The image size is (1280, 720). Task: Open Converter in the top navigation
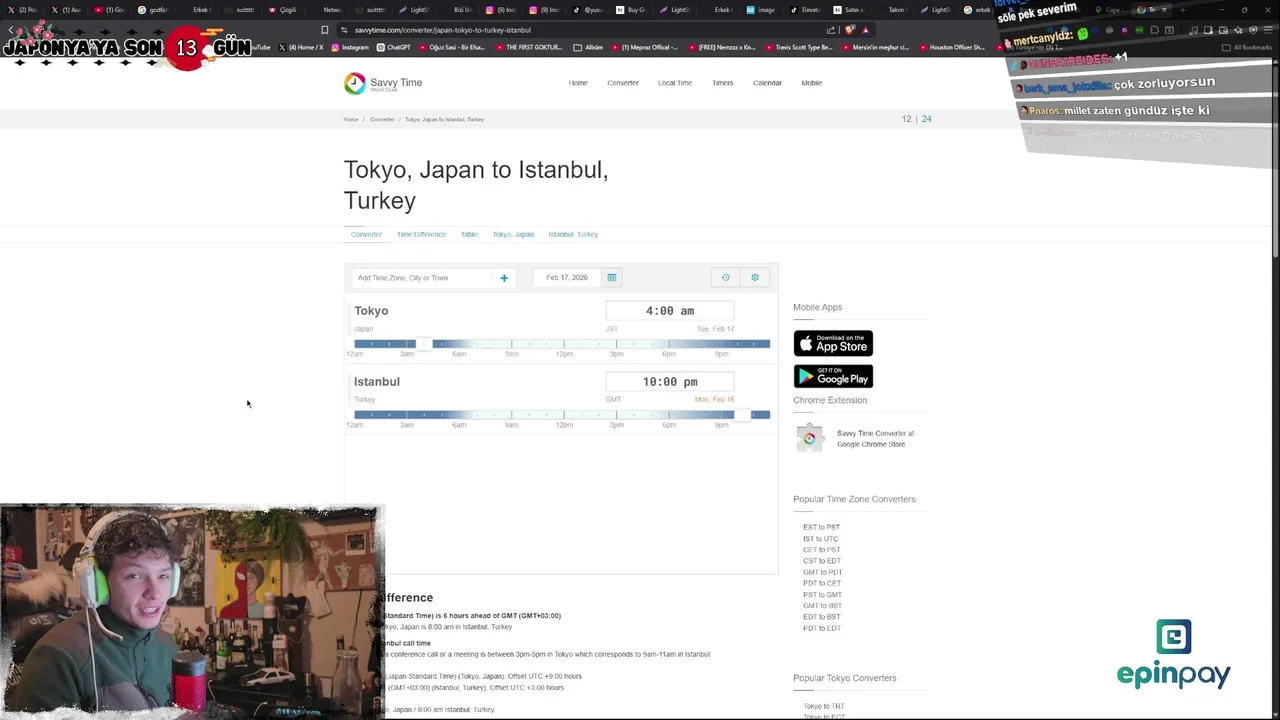click(623, 83)
